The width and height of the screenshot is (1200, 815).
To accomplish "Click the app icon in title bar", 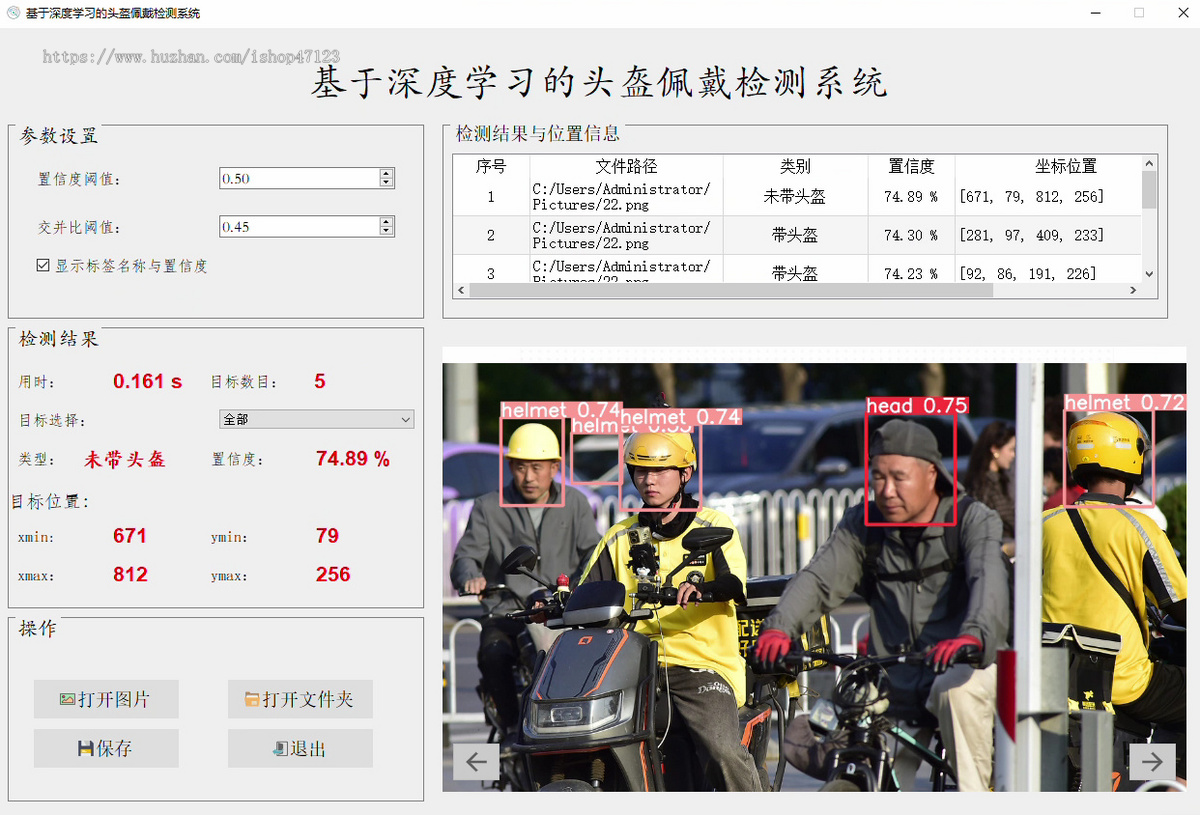I will pyautogui.click(x=13, y=13).
